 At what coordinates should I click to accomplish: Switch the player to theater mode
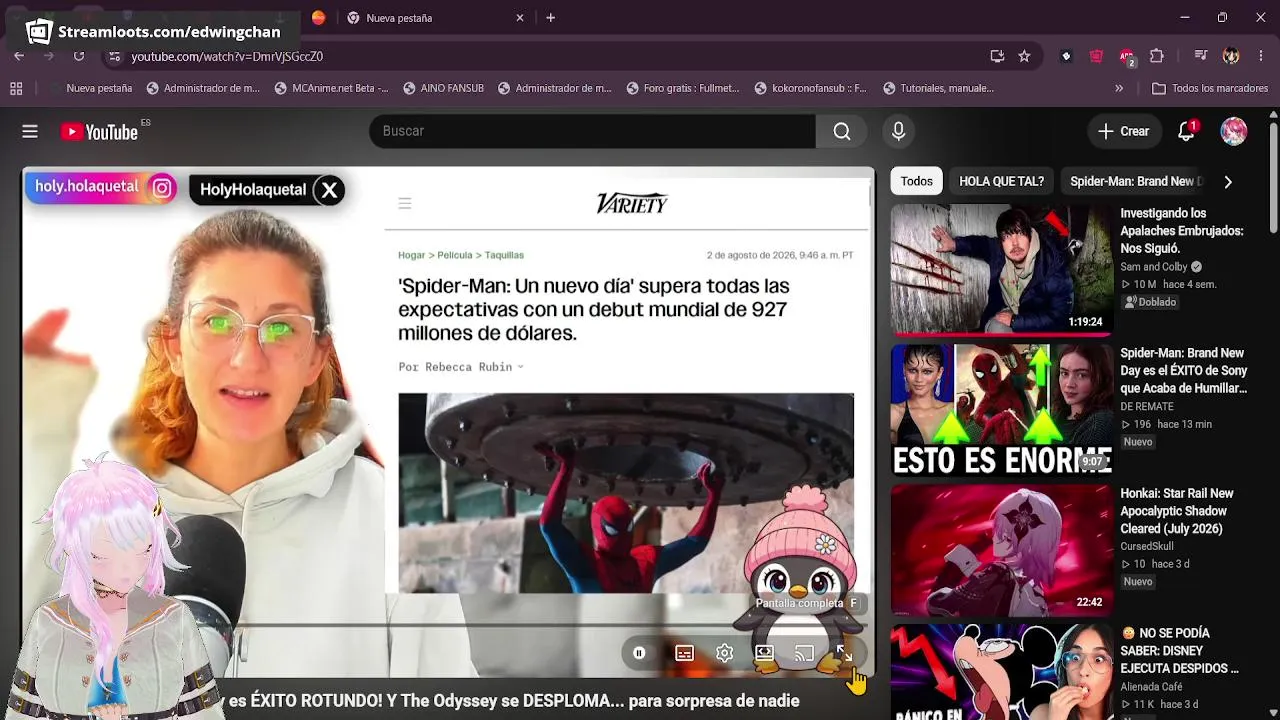click(x=764, y=653)
